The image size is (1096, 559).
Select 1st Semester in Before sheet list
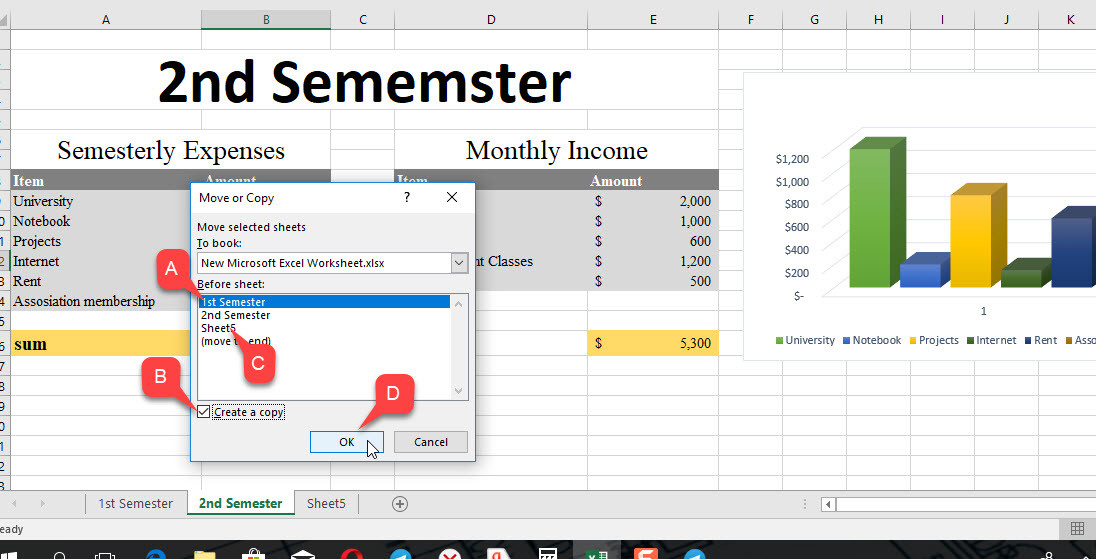(324, 302)
